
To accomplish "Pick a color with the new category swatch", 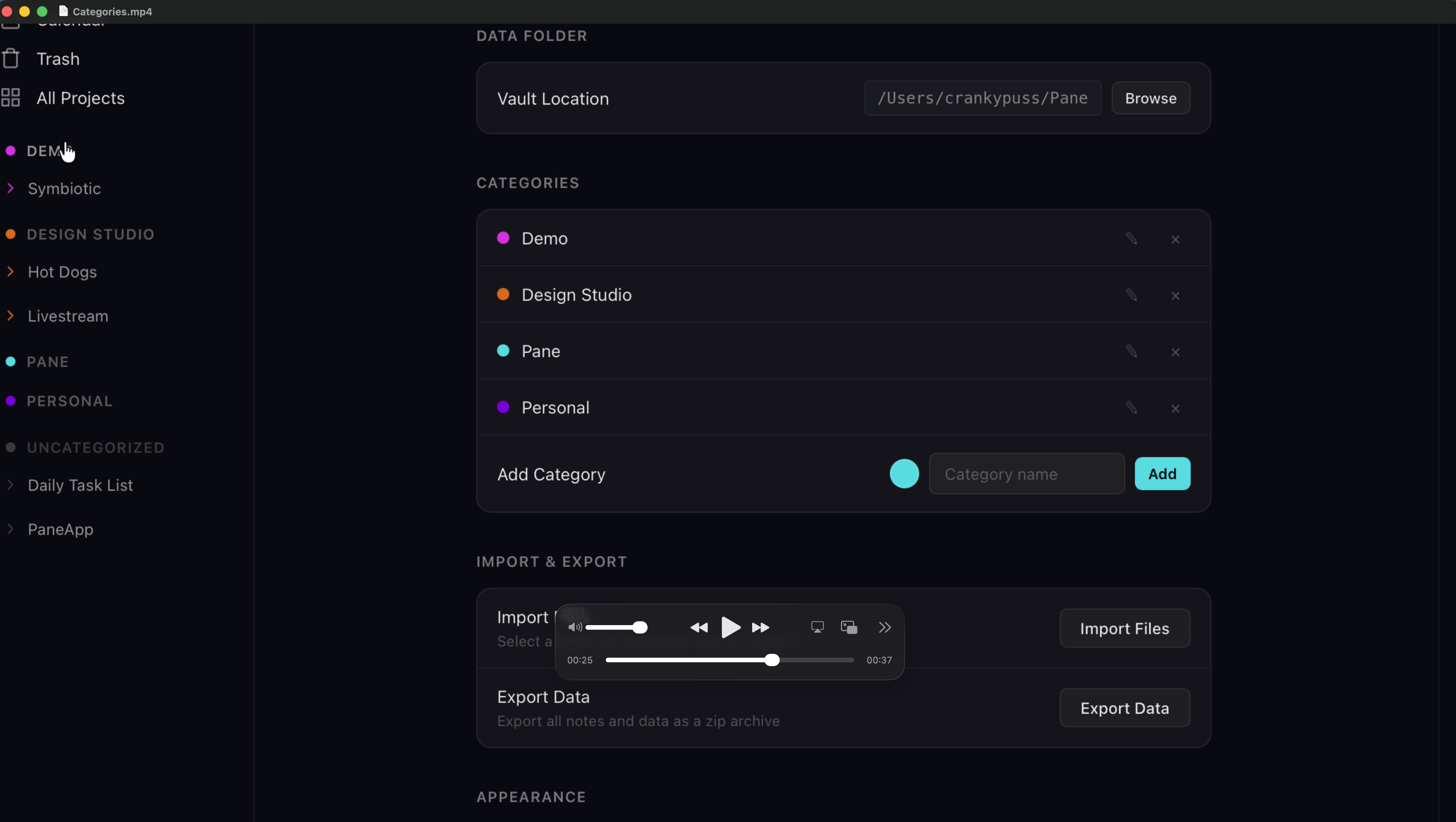I will click(x=904, y=474).
